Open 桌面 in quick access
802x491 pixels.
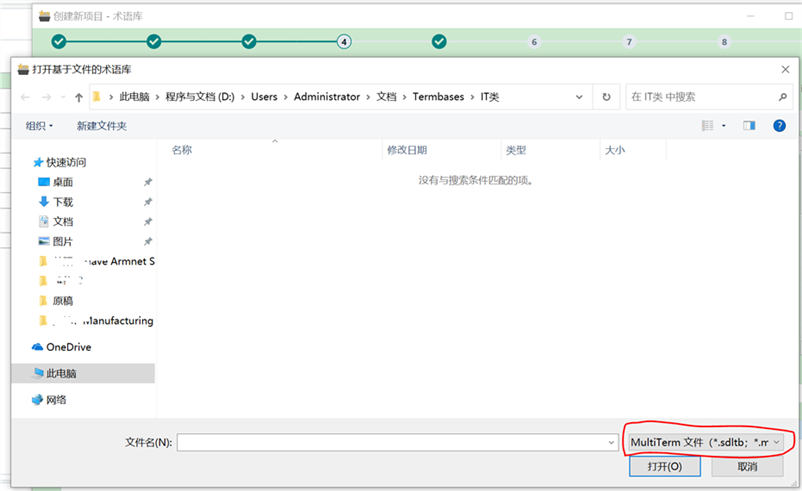click(56, 182)
